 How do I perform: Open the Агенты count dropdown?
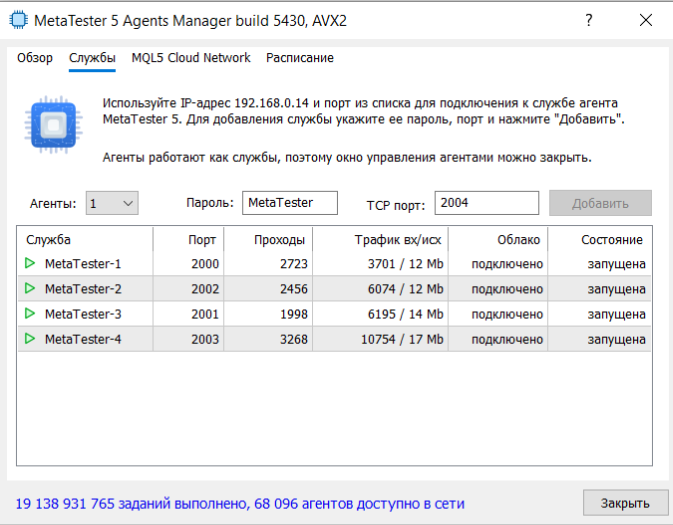[112, 203]
